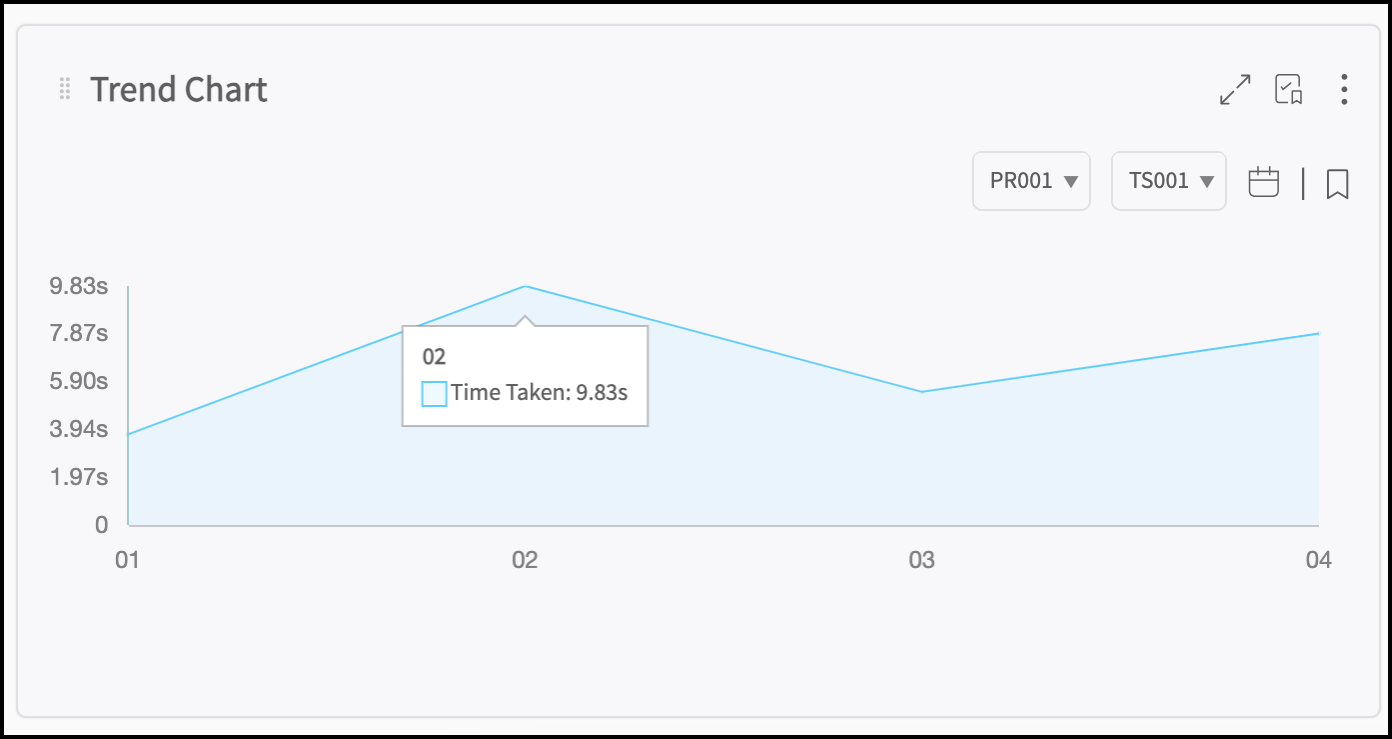Click the Time Taken legend color swatch
Viewport: 1392px width, 739px height.
coord(434,393)
